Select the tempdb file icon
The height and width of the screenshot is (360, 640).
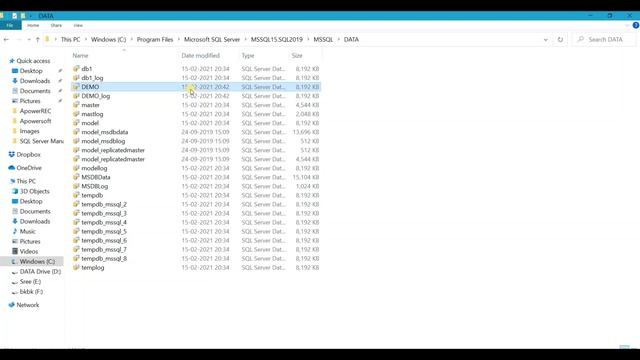pyautogui.click(x=76, y=195)
